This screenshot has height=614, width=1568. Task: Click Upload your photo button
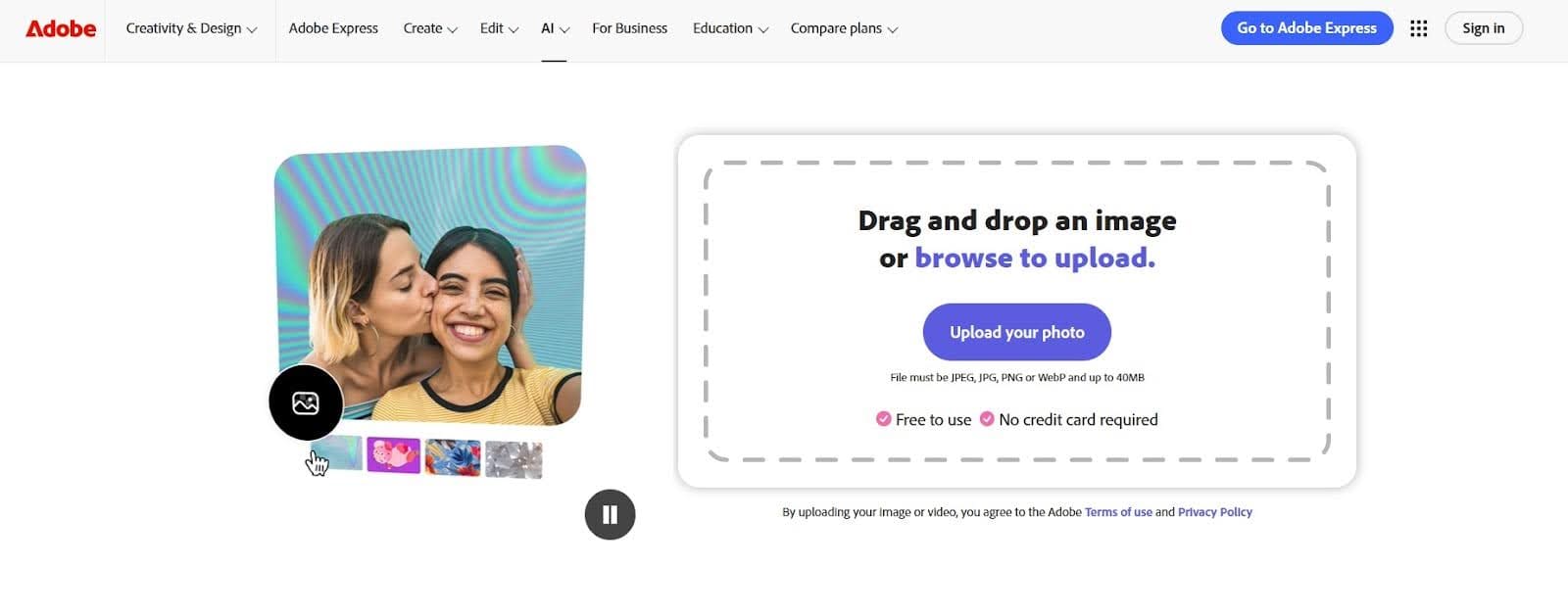point(1016,332)
